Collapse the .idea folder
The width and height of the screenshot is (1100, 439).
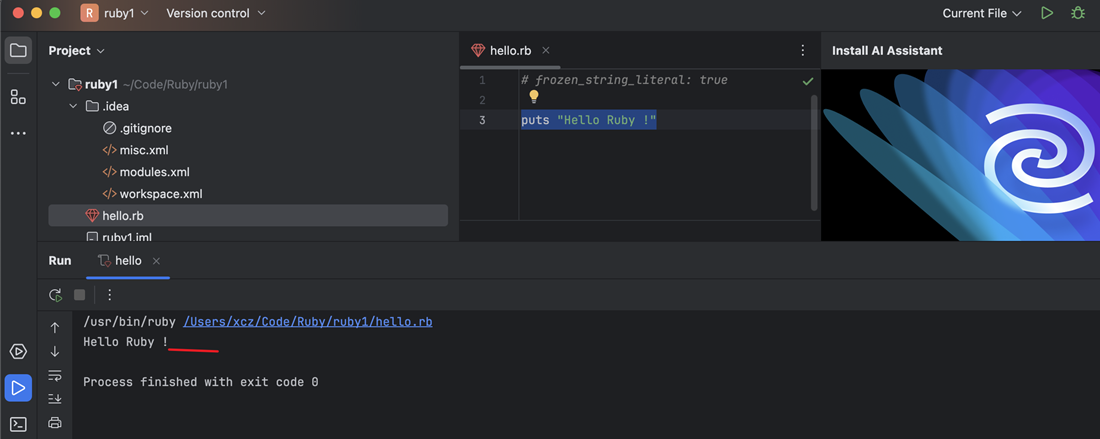[73, 106]
